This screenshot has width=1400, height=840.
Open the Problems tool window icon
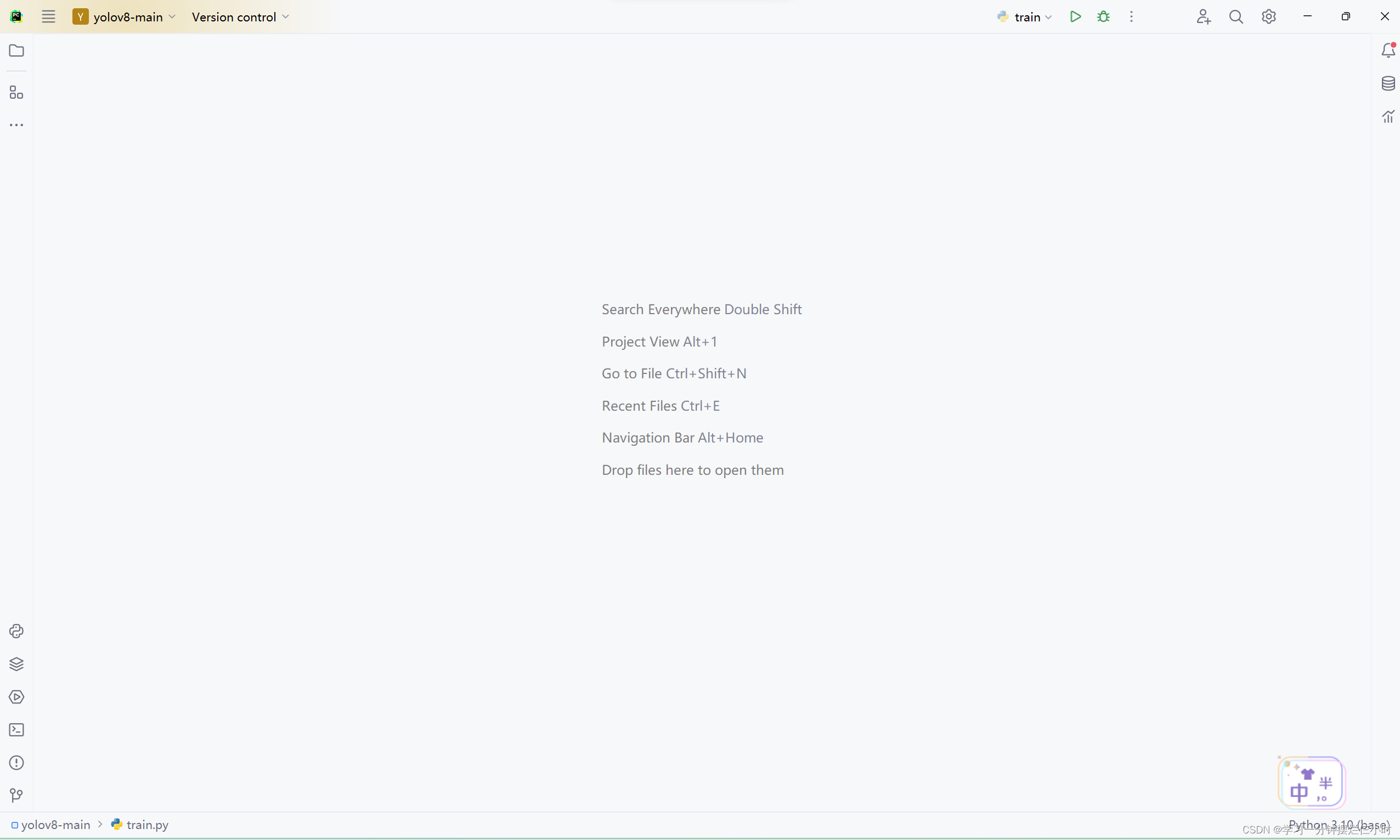coord(16,763)
